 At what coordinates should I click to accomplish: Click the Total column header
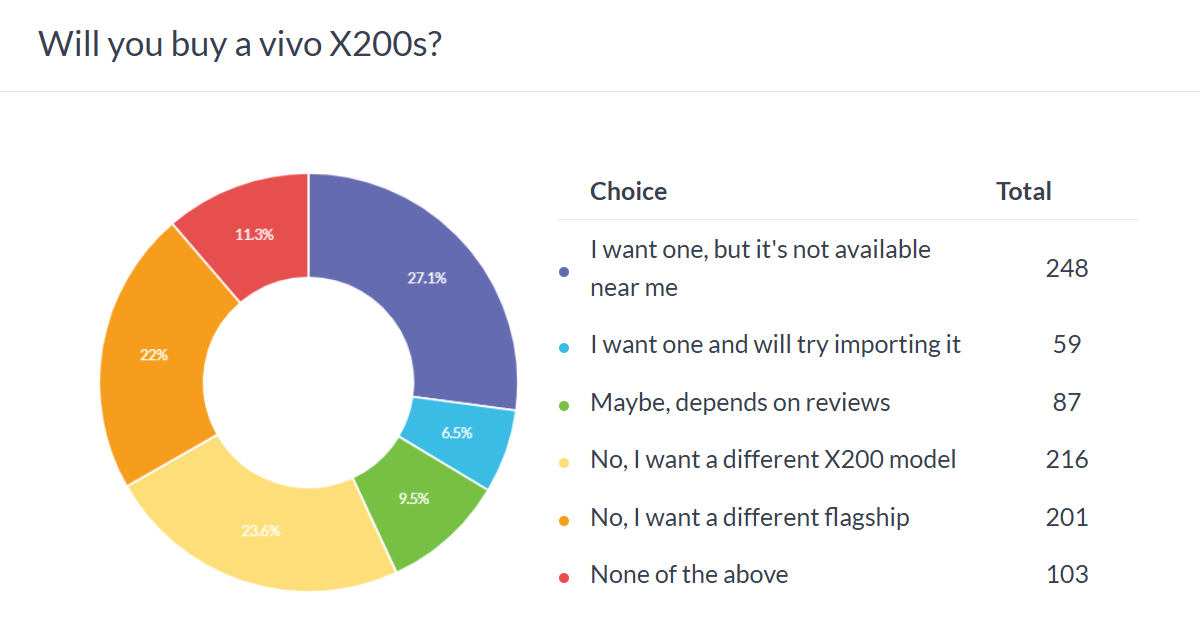1024,191
